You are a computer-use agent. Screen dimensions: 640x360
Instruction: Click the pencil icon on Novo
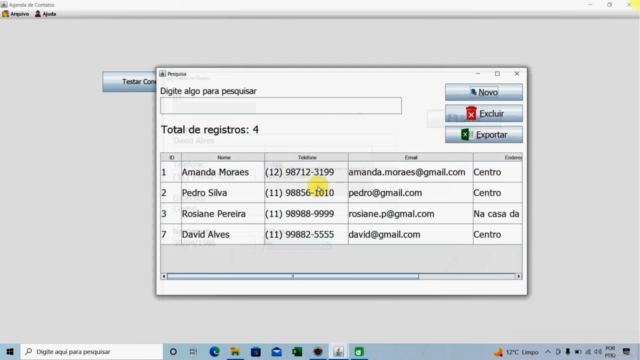click(473, 92)
